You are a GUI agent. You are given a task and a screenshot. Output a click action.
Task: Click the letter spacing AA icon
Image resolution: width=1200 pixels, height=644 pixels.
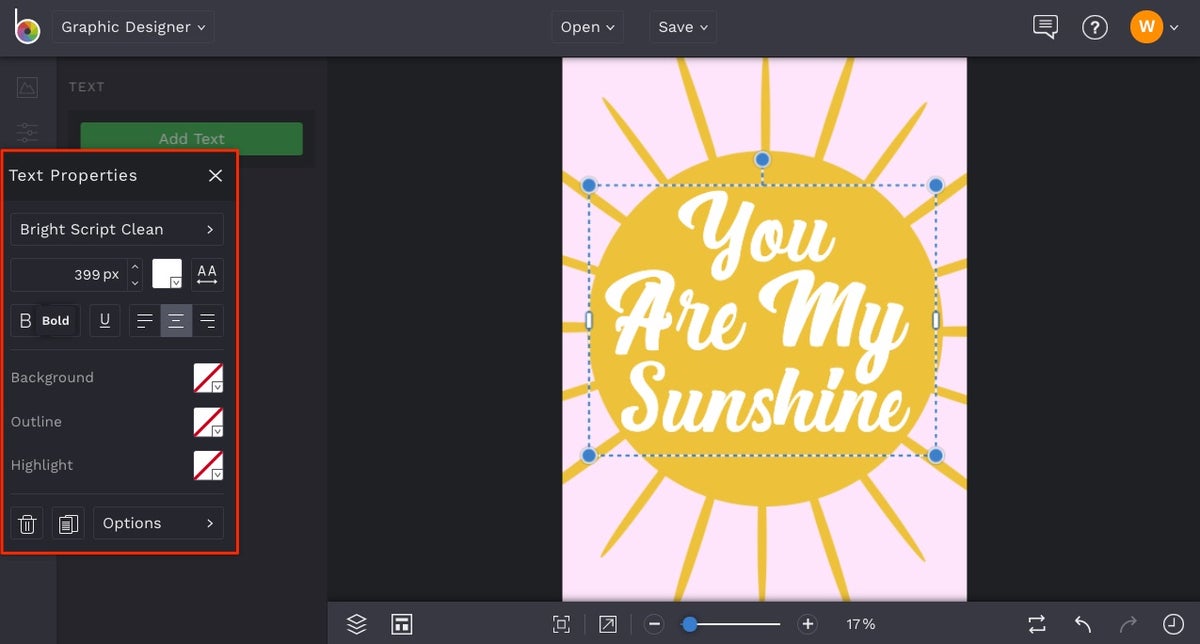[207, 274]
